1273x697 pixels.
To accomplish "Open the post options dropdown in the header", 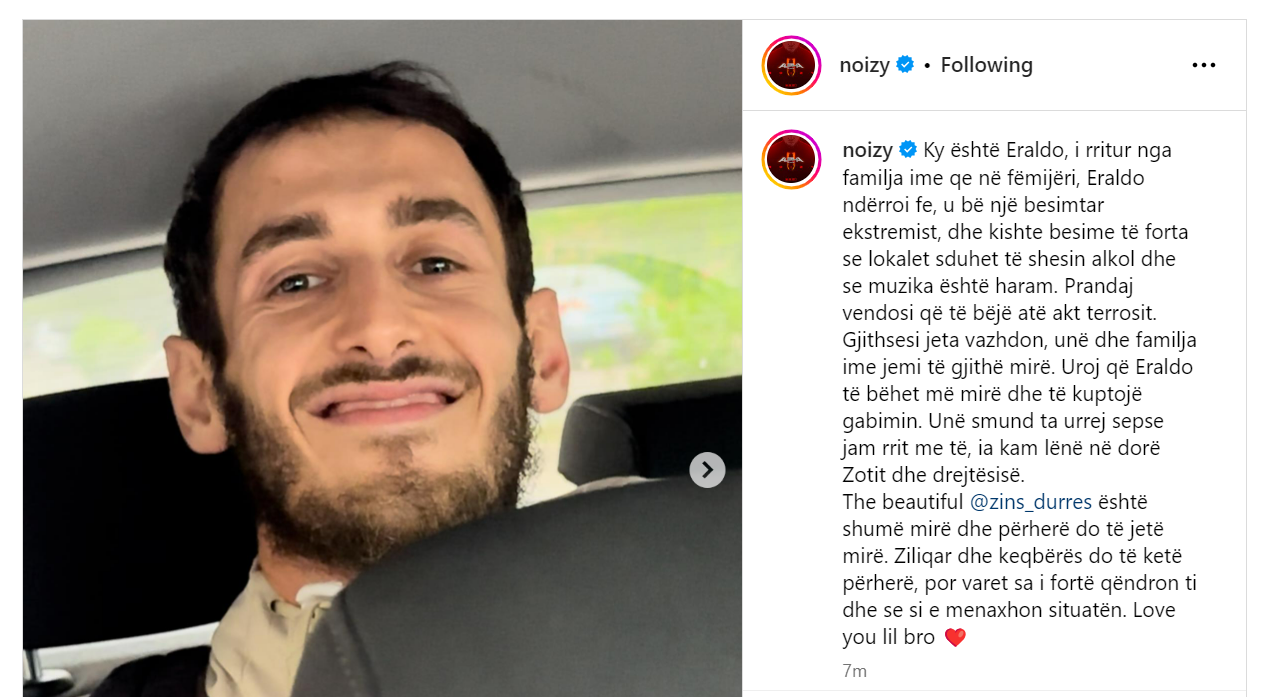I will 1204,65.
